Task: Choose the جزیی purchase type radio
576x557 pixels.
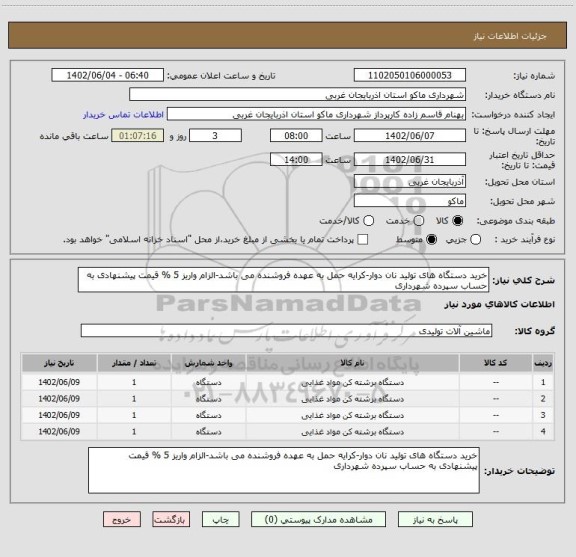Action: (x=475, y=240)
